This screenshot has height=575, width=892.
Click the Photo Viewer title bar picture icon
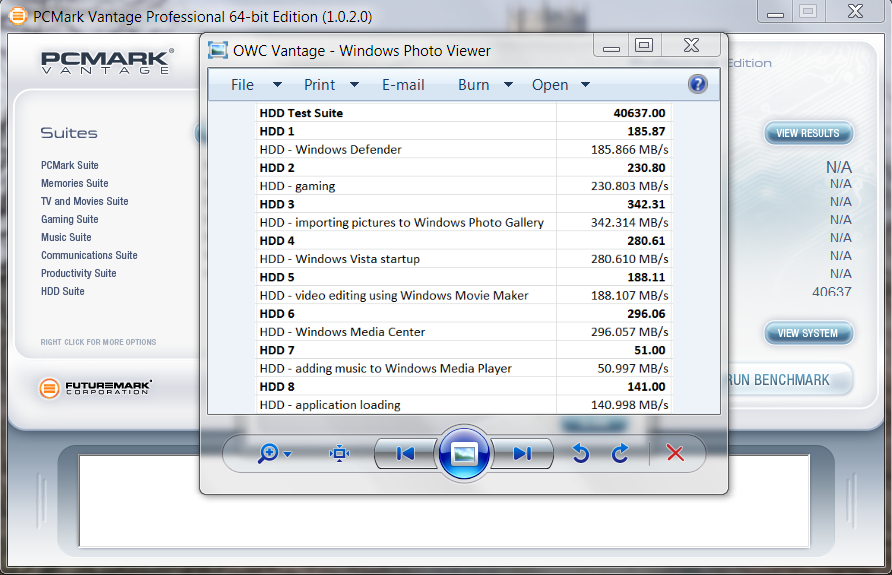[x=218, y=50]
